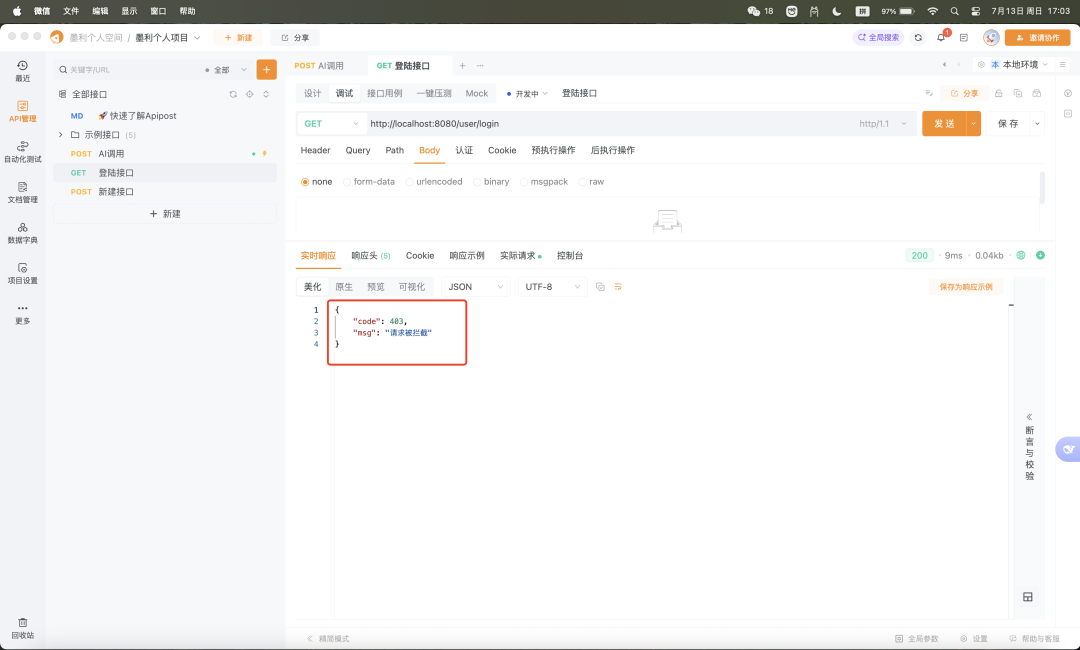
Task: Open the 控制台 console tab
Action: pos(570,255)
